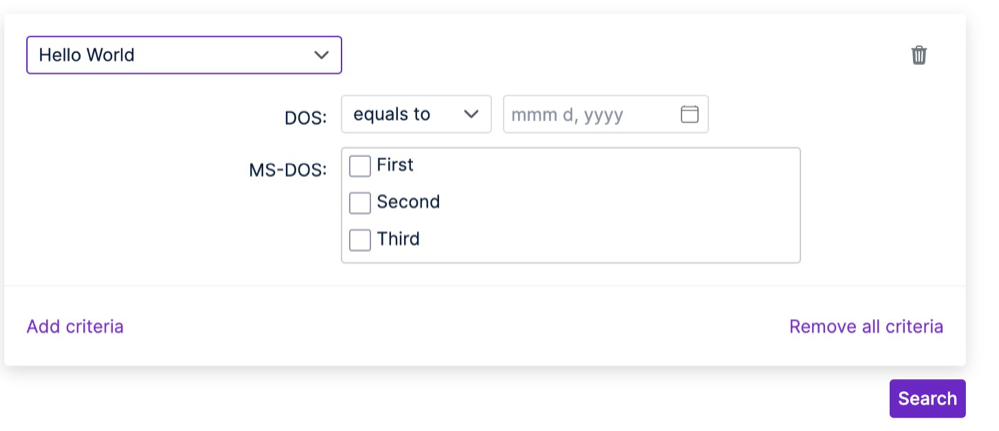Click the MS-DOS: field label
This screenshot has width=999, height=431.
click(x=287, y=170)
